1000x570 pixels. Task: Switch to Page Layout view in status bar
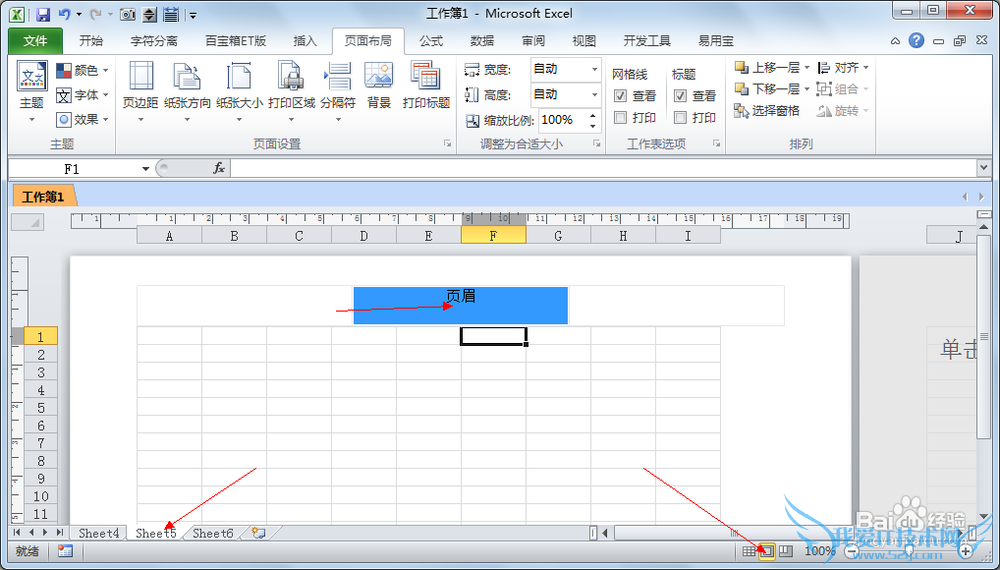(x=767, y=551)
